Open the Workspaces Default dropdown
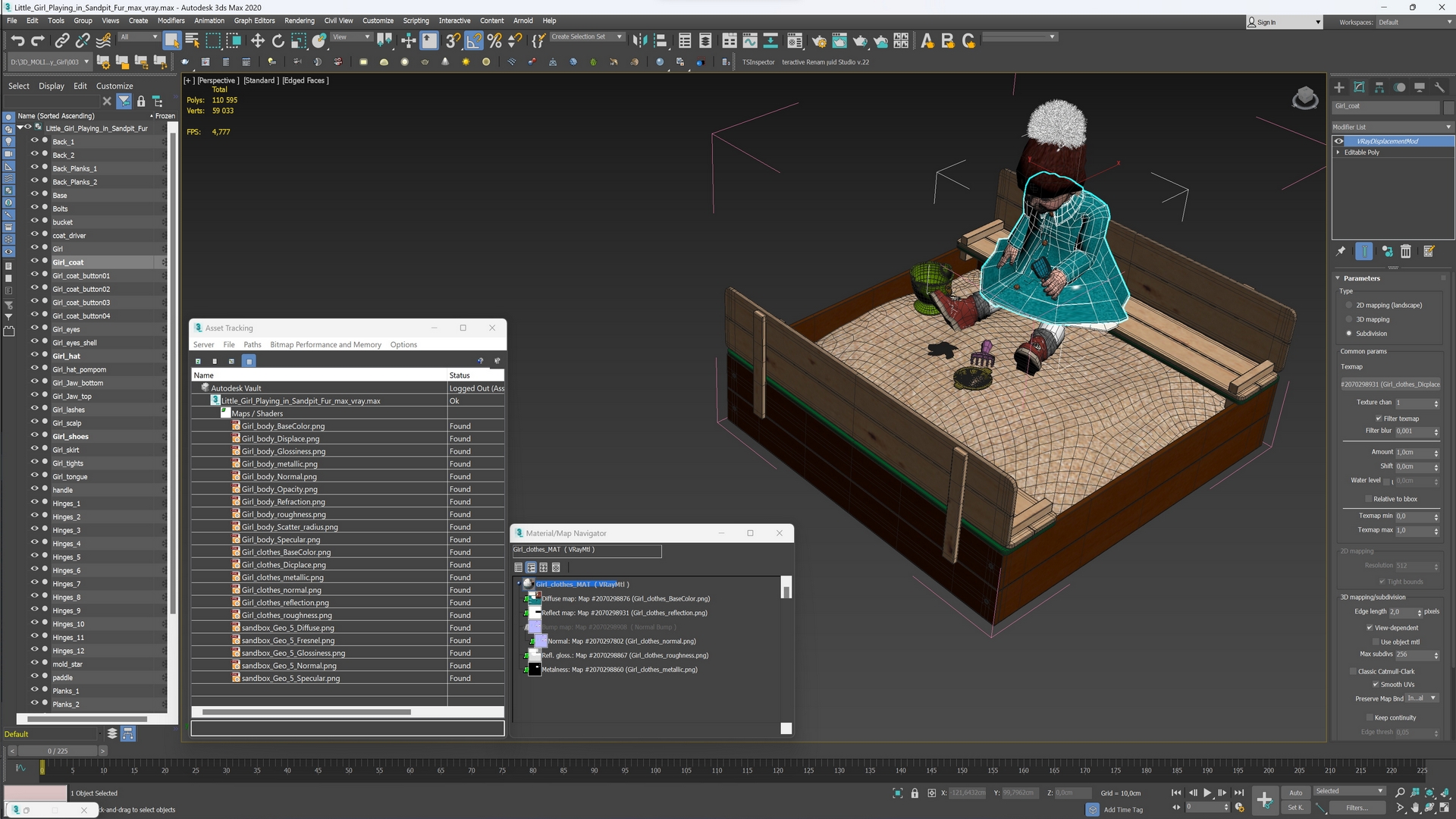 pyautogui.click(x=1415, y=22)
